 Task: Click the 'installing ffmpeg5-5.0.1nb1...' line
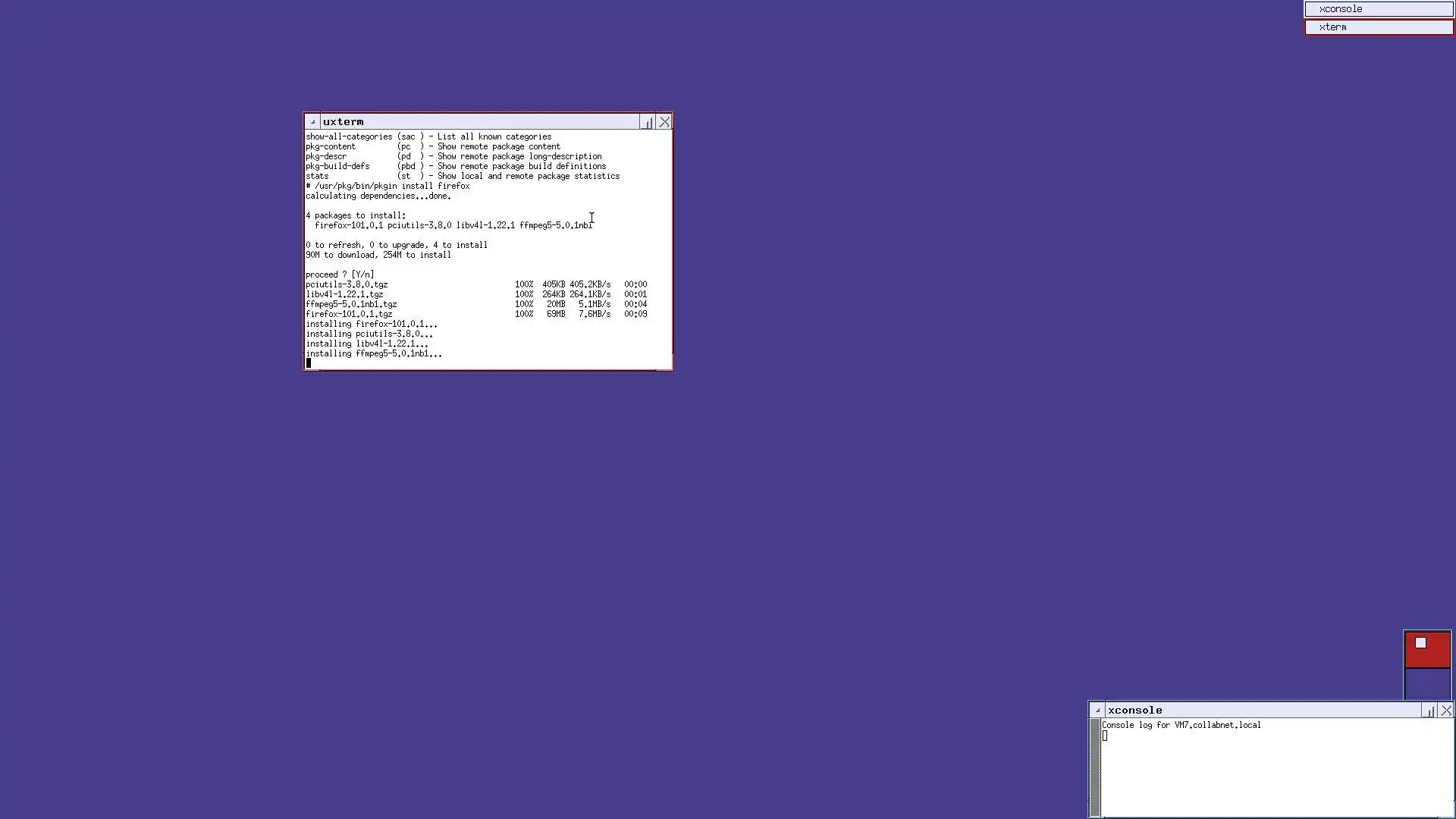(373, 353)
